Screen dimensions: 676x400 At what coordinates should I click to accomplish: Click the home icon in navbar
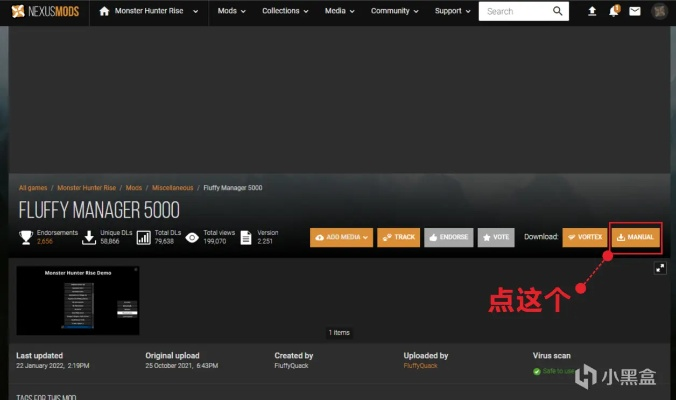pyautogui.click(x=105, y=12)
